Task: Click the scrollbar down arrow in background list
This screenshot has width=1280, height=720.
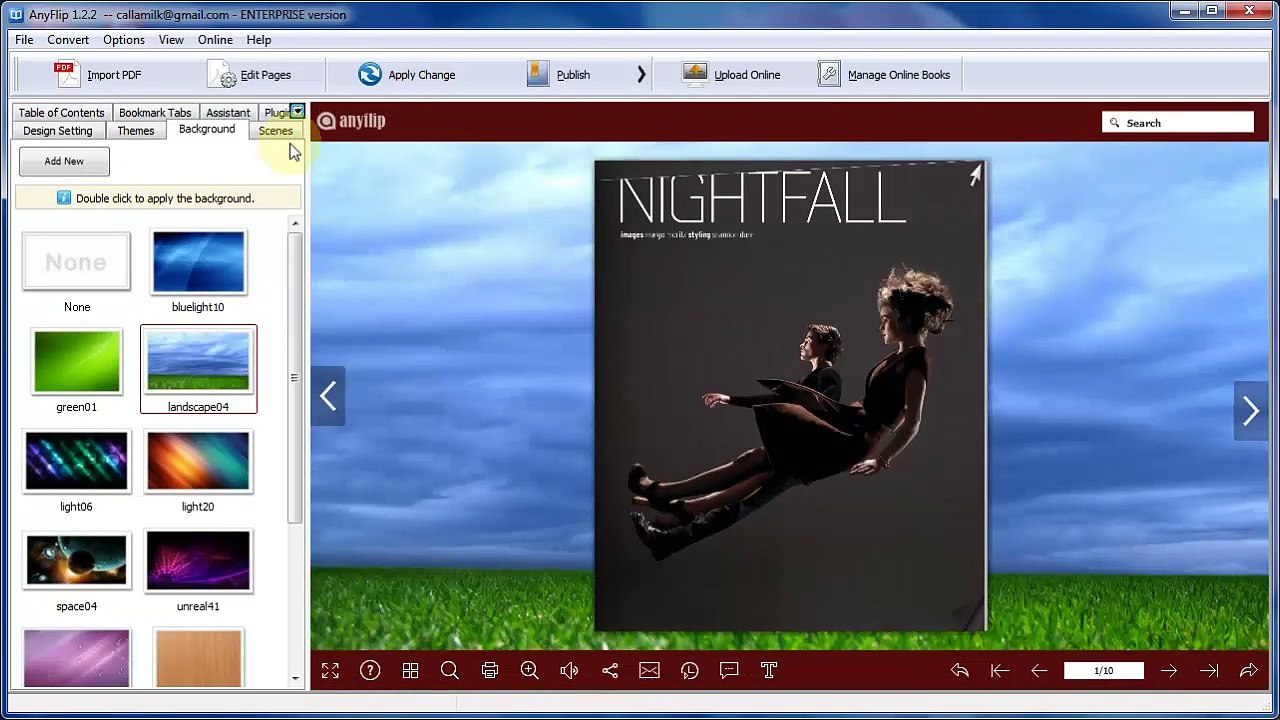Action: coord(295,679)
